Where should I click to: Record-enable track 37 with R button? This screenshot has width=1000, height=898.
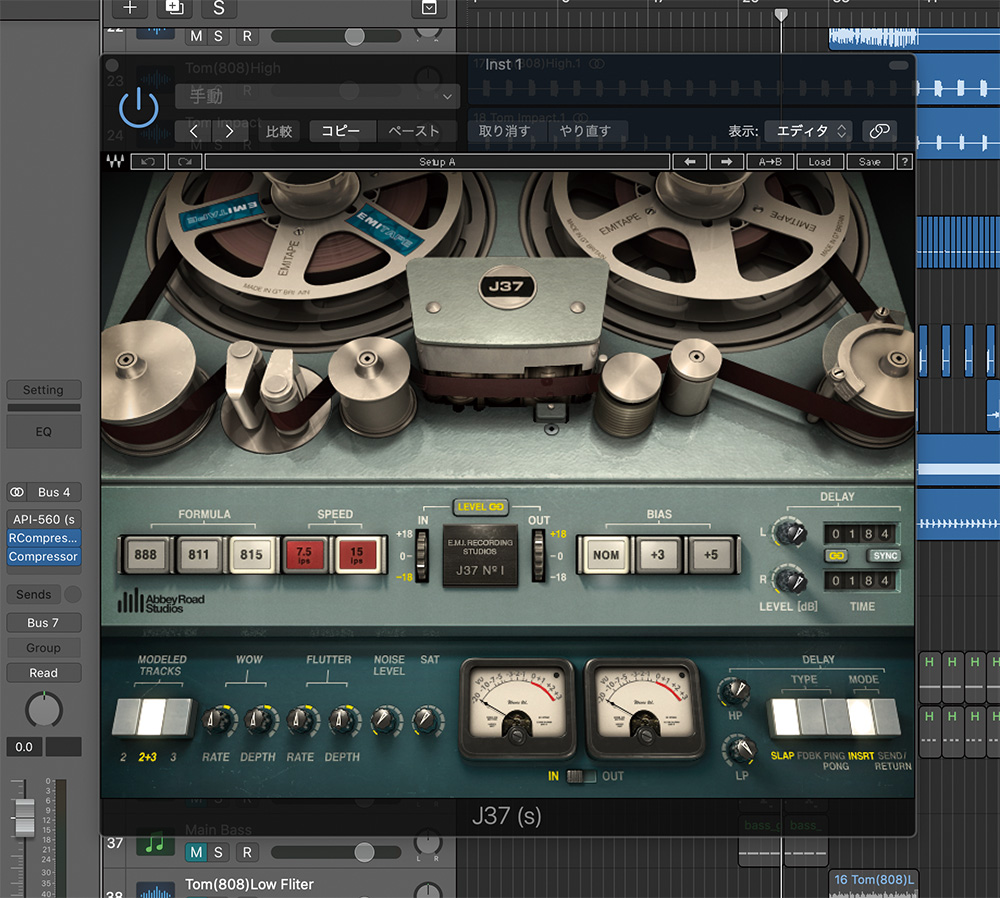(247, 852)
